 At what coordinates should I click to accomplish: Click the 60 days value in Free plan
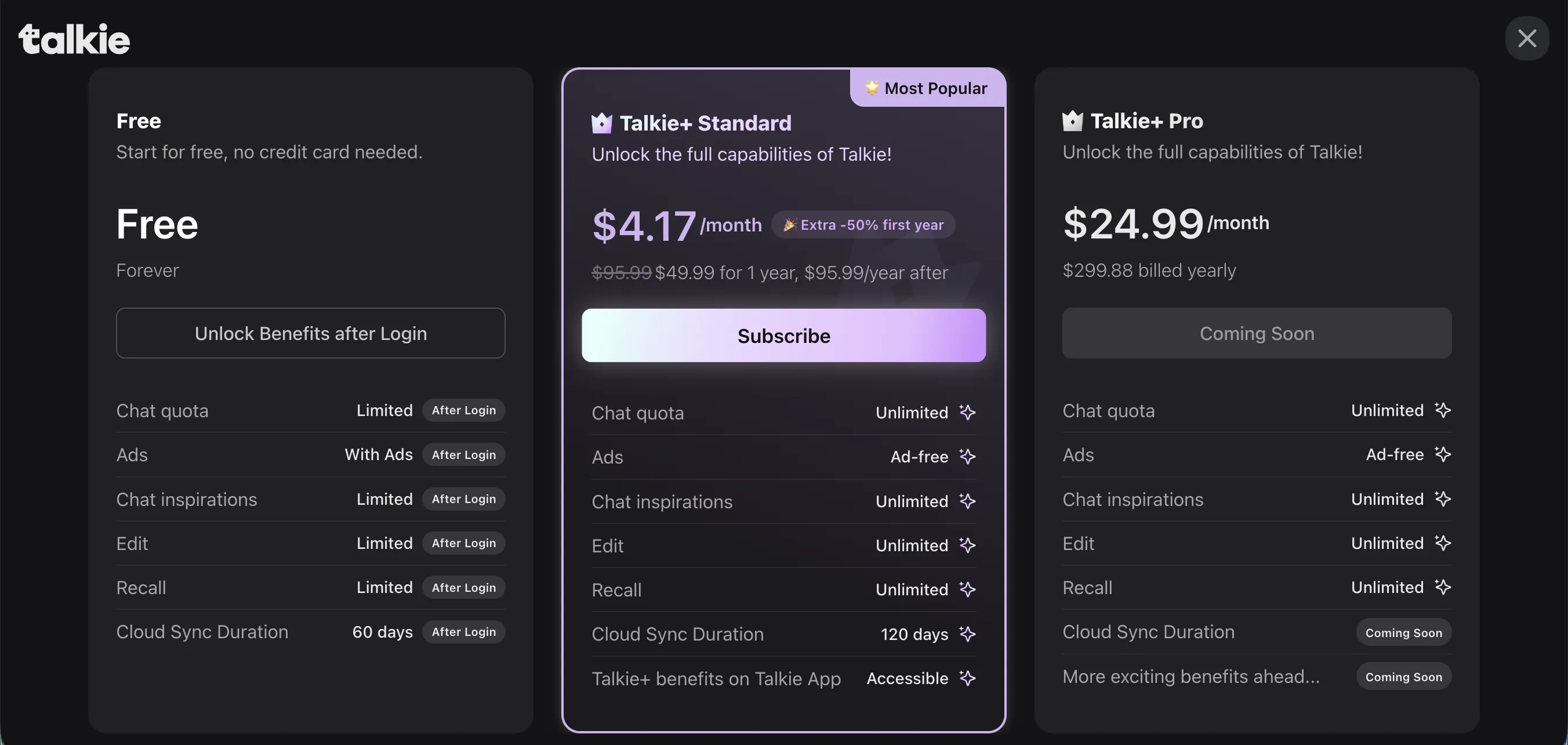click(382, 632)
